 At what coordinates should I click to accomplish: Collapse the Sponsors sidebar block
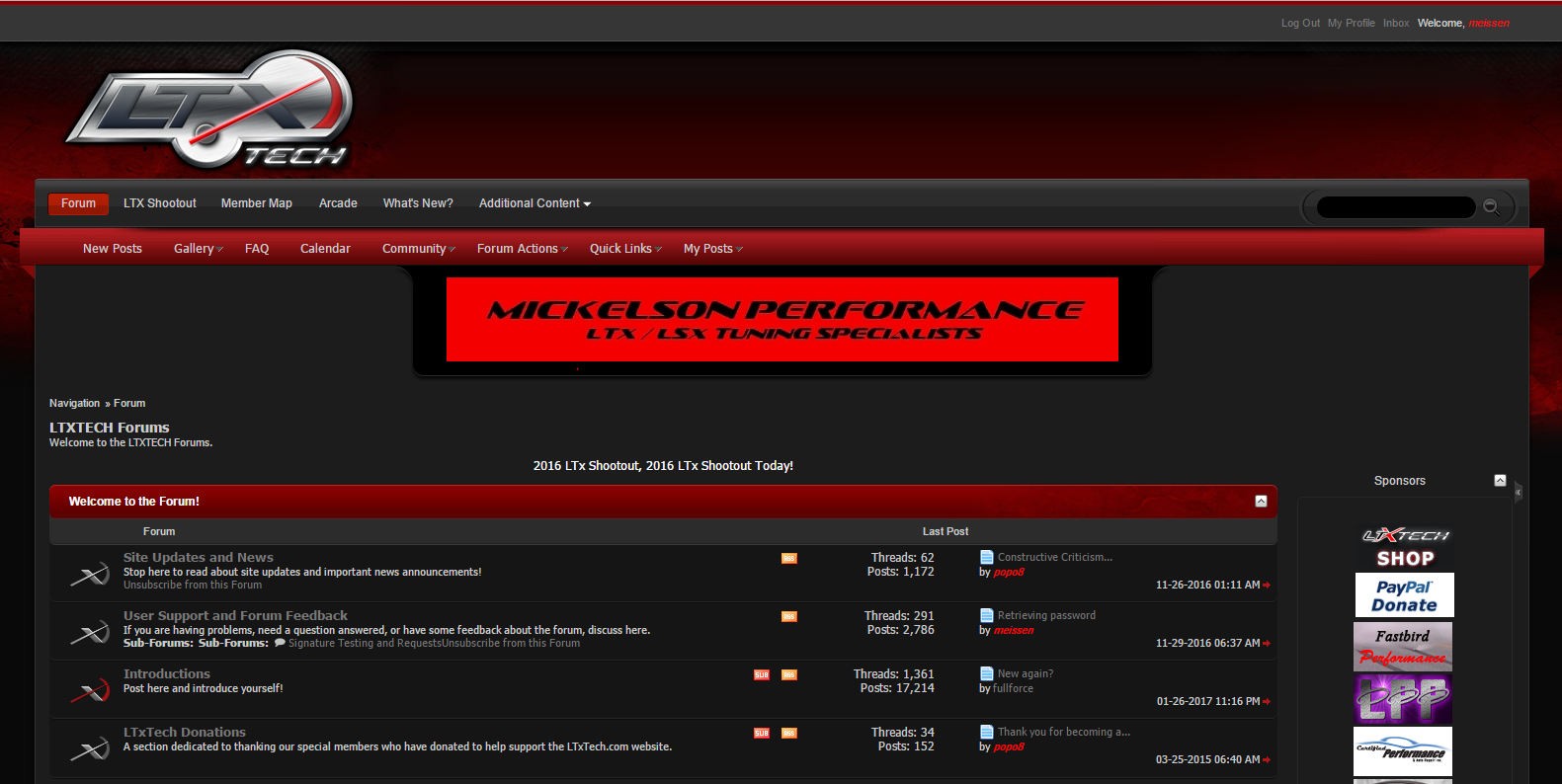click(1500, 481)
